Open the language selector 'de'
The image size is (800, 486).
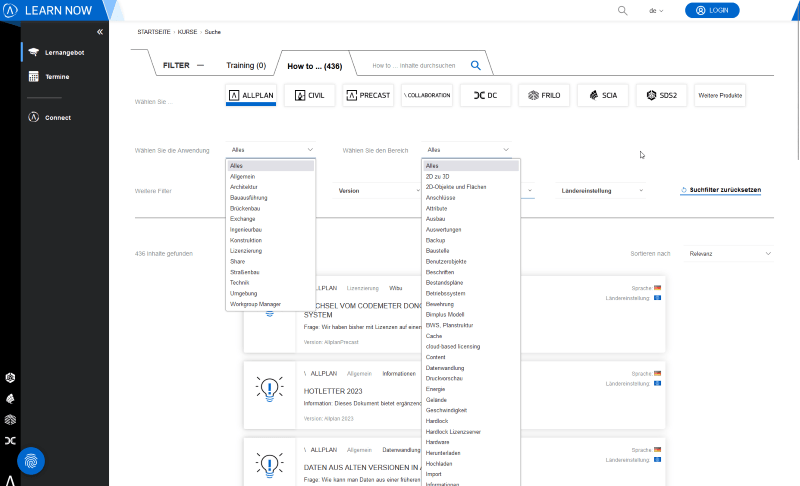click(x=657, y=10)
